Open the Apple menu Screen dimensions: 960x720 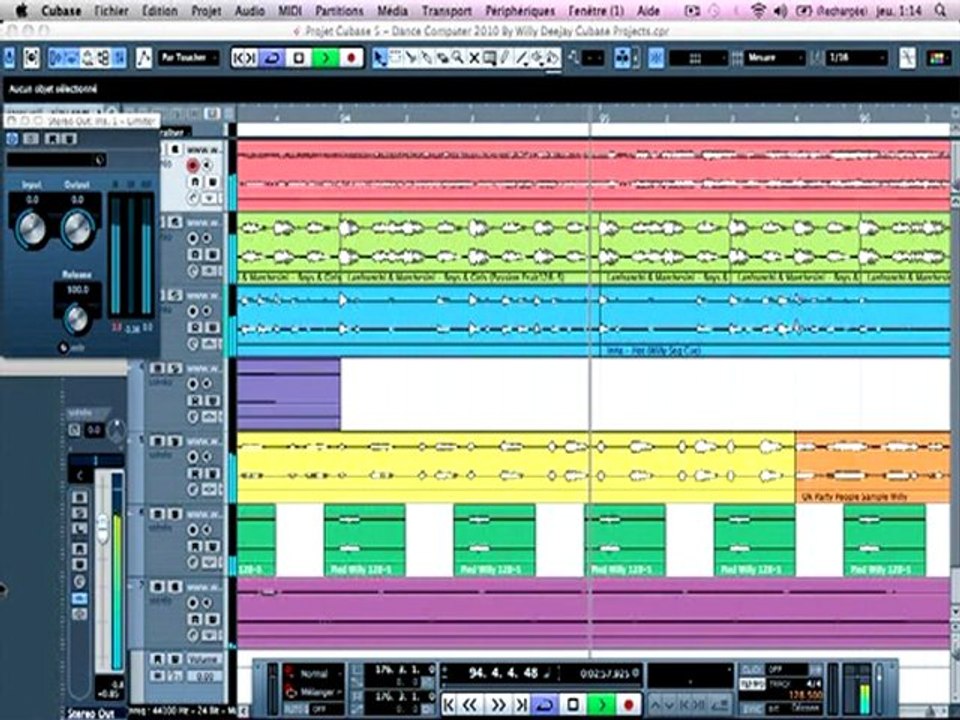point(21,10)
